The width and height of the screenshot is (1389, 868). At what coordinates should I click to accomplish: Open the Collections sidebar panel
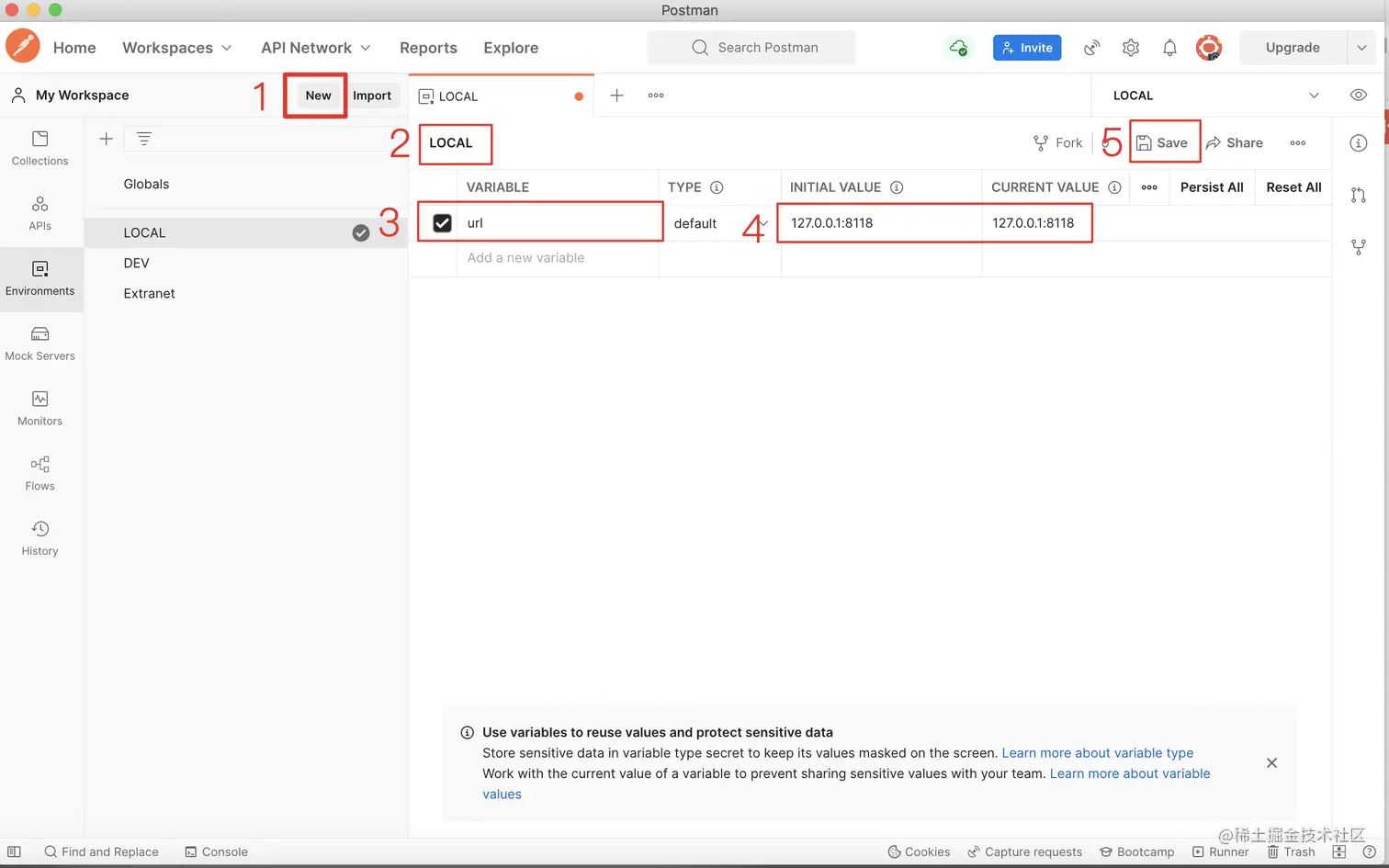tap(40, 148)
